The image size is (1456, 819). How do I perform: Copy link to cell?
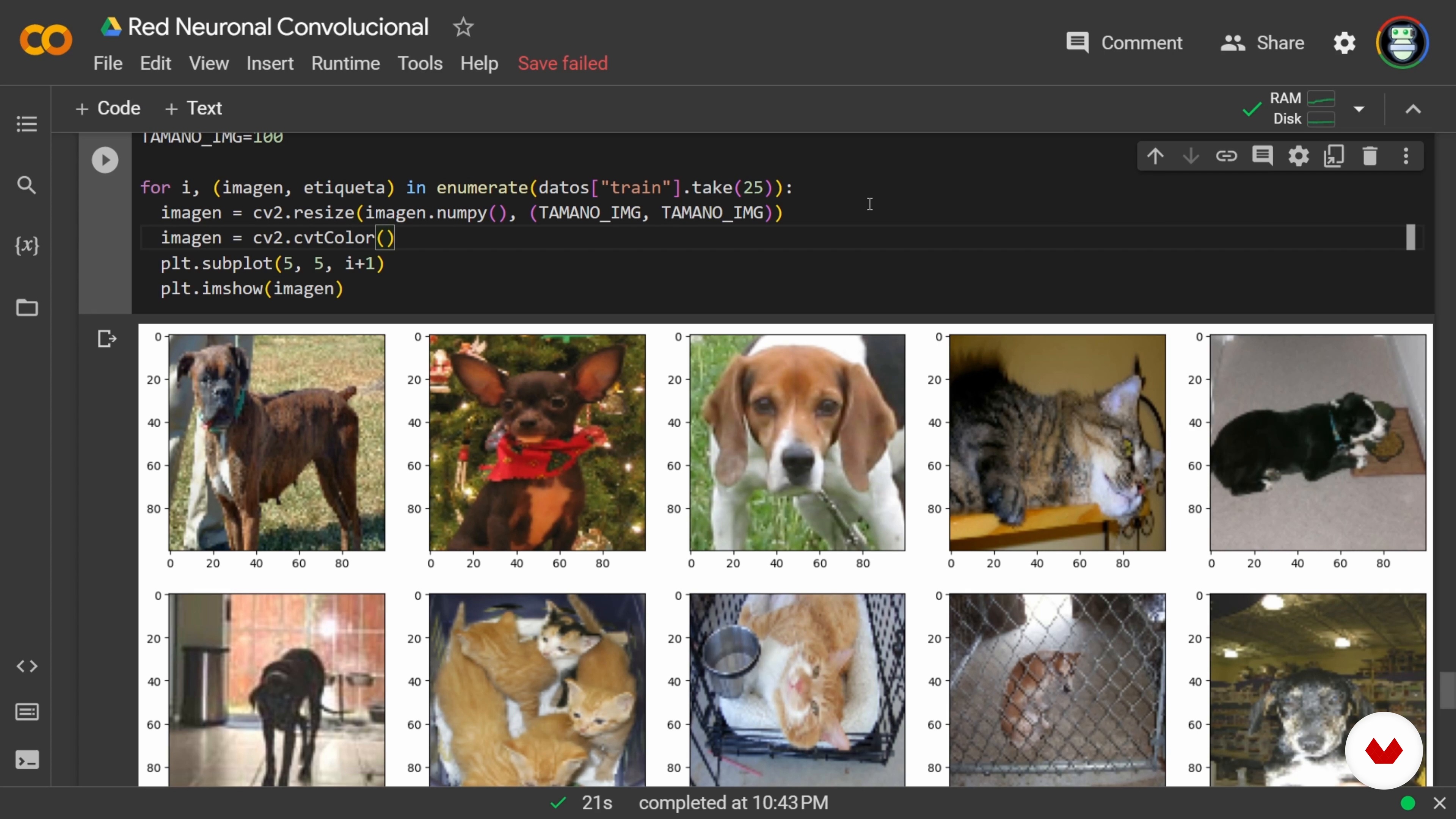pyautogui.click(x=1227, y=156)
